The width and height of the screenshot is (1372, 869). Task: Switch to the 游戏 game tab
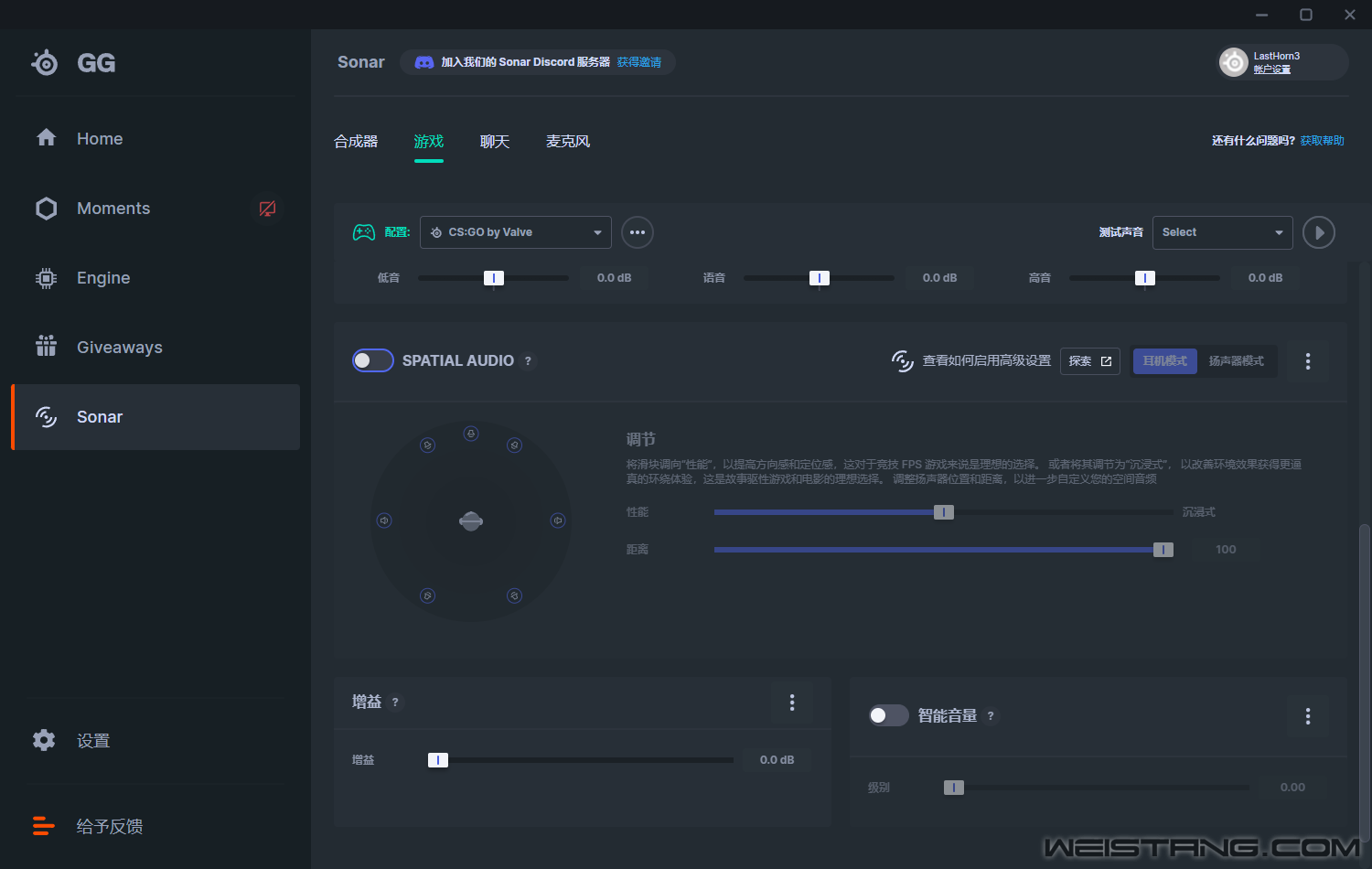tap(428, 142)
